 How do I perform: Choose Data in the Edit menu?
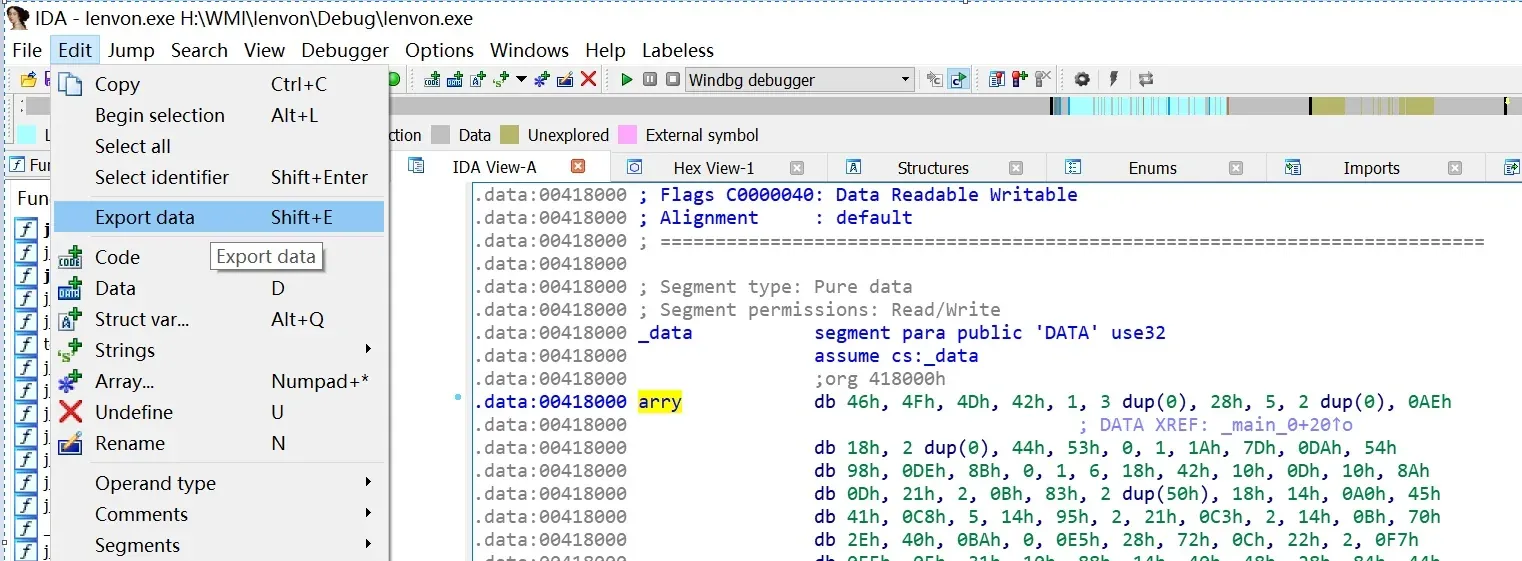click(x=219, y=288)
